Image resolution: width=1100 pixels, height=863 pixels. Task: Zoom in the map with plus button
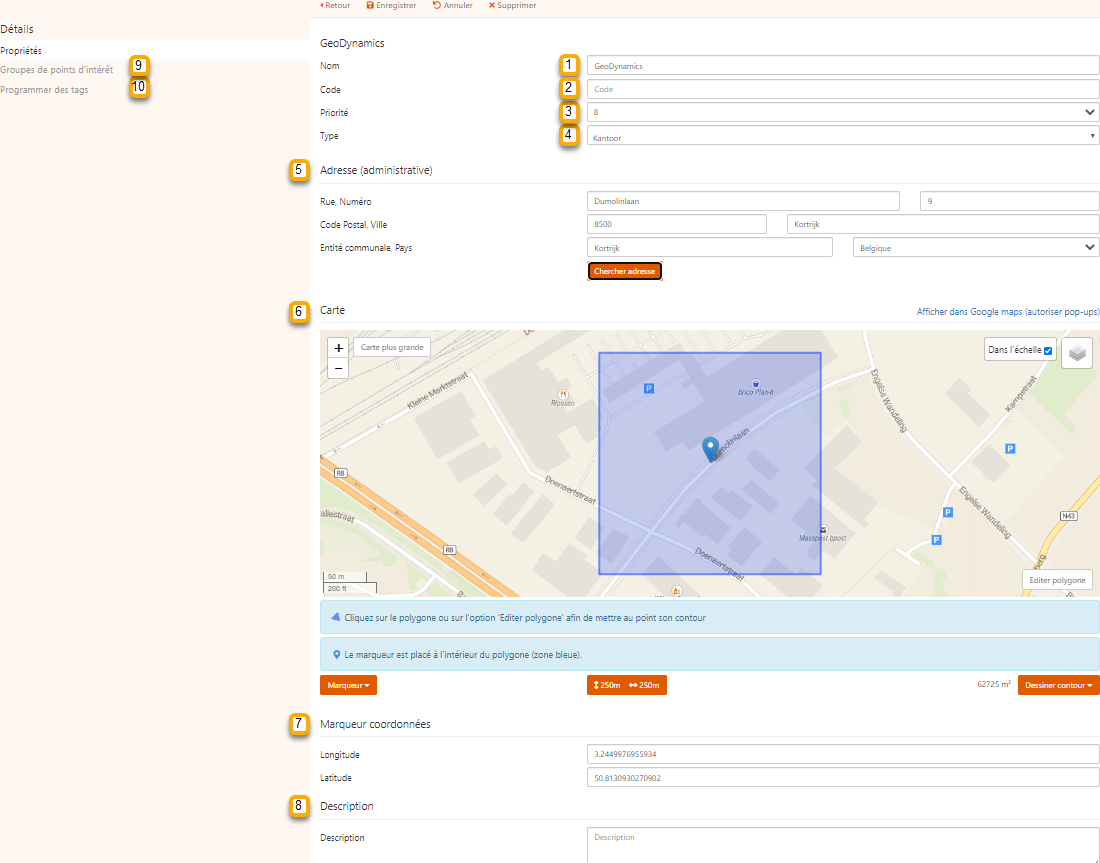click(x=339, y=348)
